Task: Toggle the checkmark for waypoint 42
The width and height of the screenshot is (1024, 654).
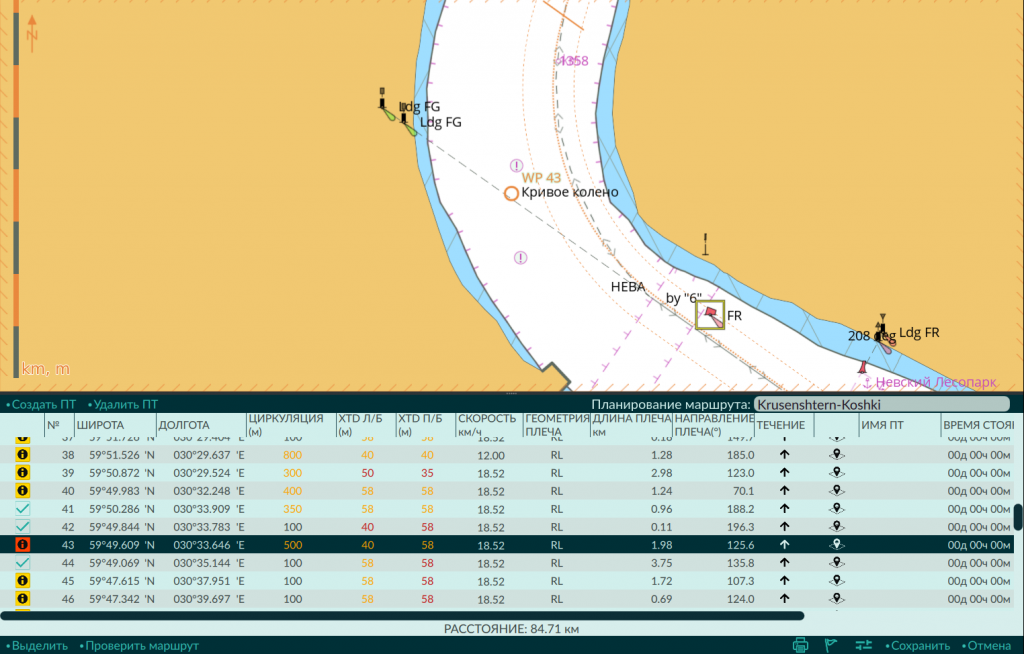Action: tap(22, 527)
